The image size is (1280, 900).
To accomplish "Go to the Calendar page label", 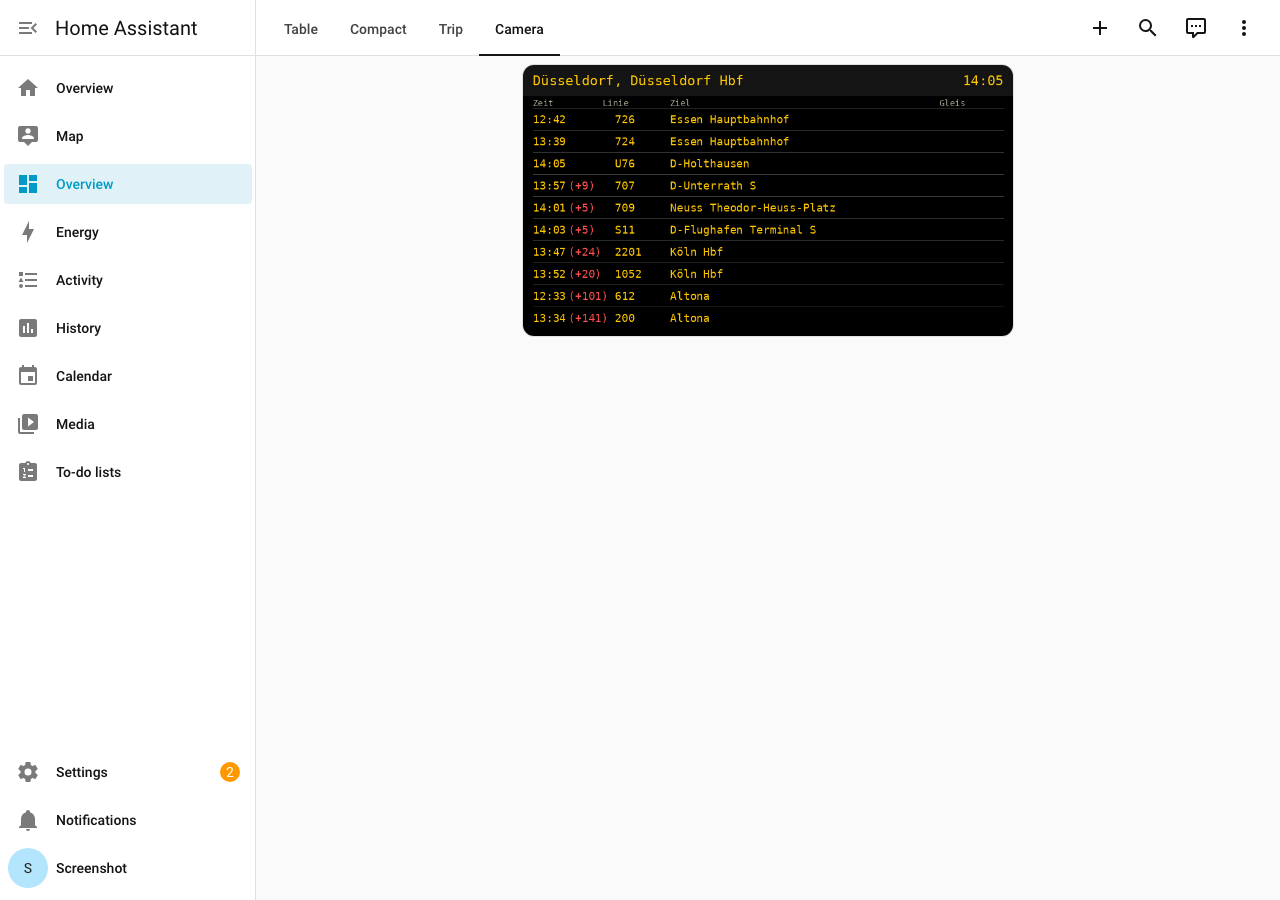I will coord(84,376).
